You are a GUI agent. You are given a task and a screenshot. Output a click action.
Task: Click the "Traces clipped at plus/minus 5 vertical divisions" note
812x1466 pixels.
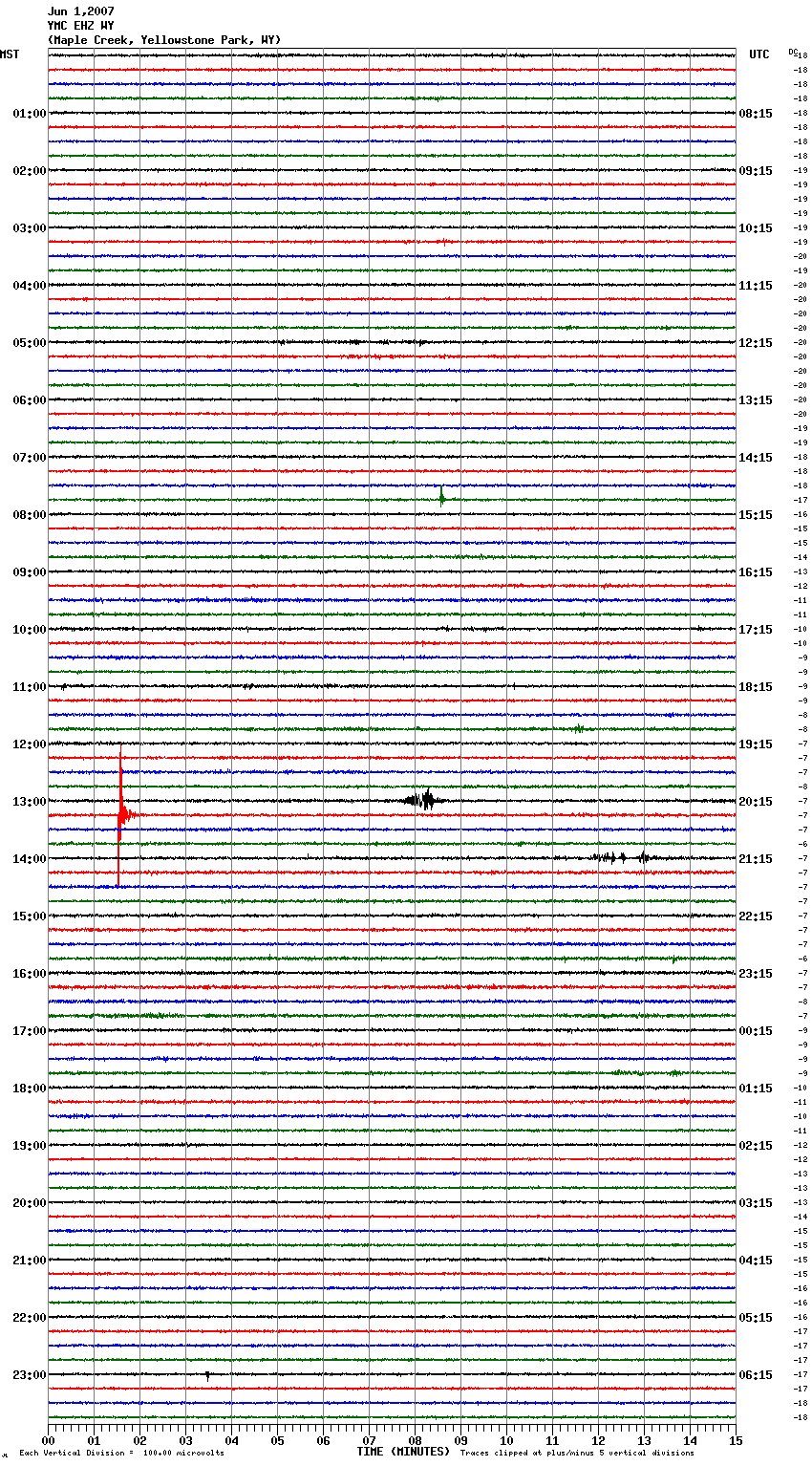(577, 1453)
